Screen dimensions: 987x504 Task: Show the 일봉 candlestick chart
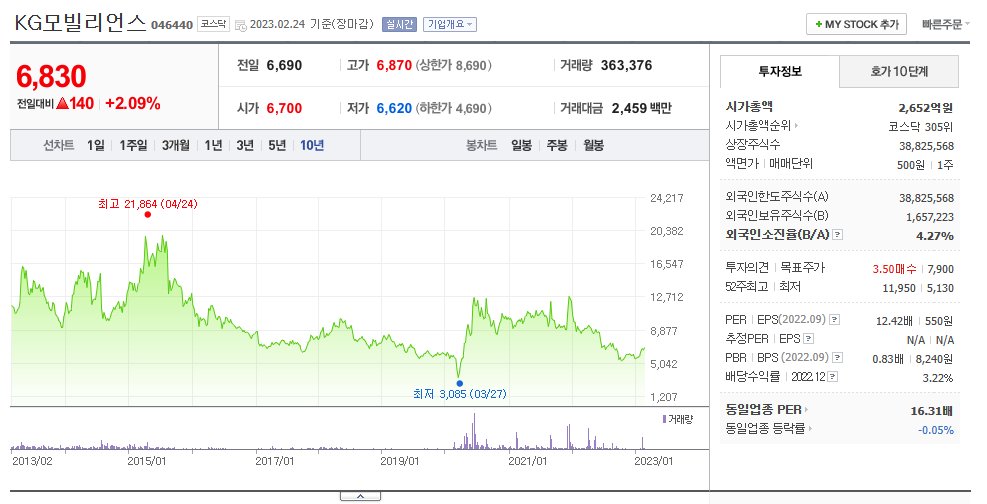coord(521,145)
